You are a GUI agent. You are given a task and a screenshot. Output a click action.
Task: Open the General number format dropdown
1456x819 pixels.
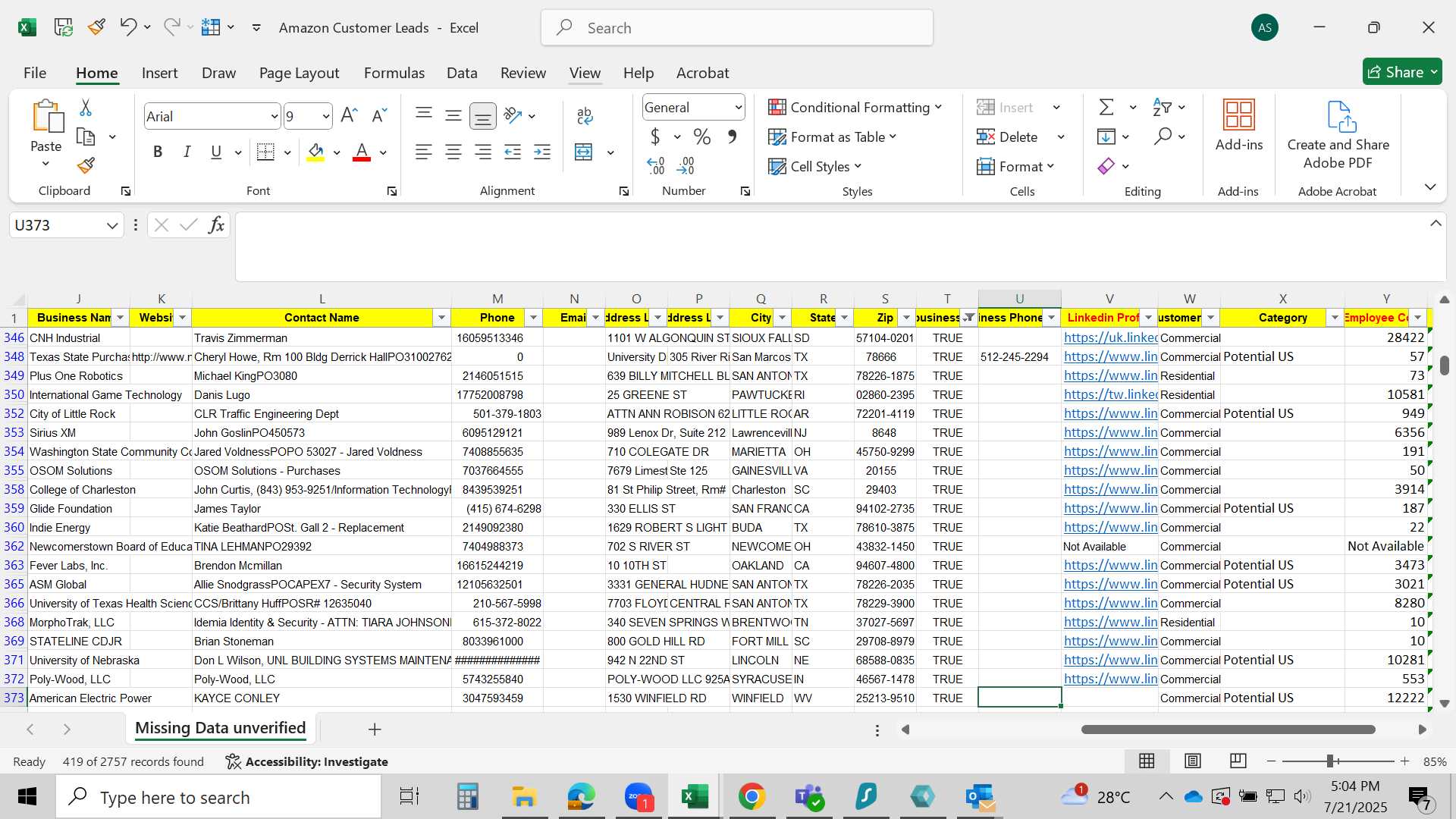738,108
